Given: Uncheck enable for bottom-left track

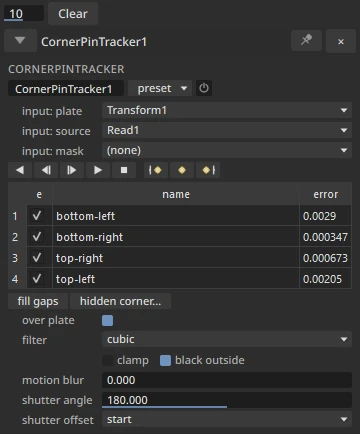Looking at the screenshot, I should 37,216.
